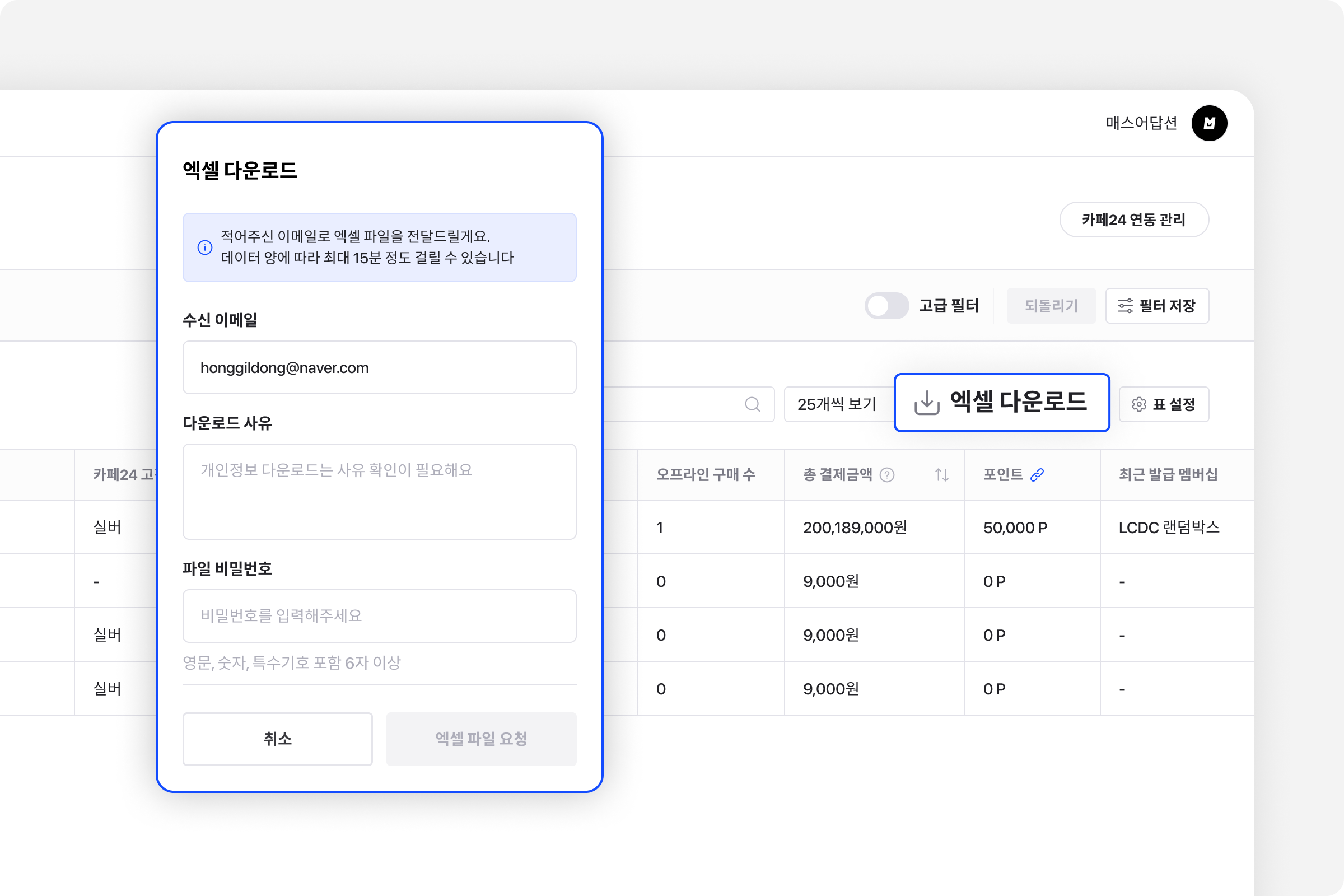Click the 50,000 P cell

point(1032,528)
